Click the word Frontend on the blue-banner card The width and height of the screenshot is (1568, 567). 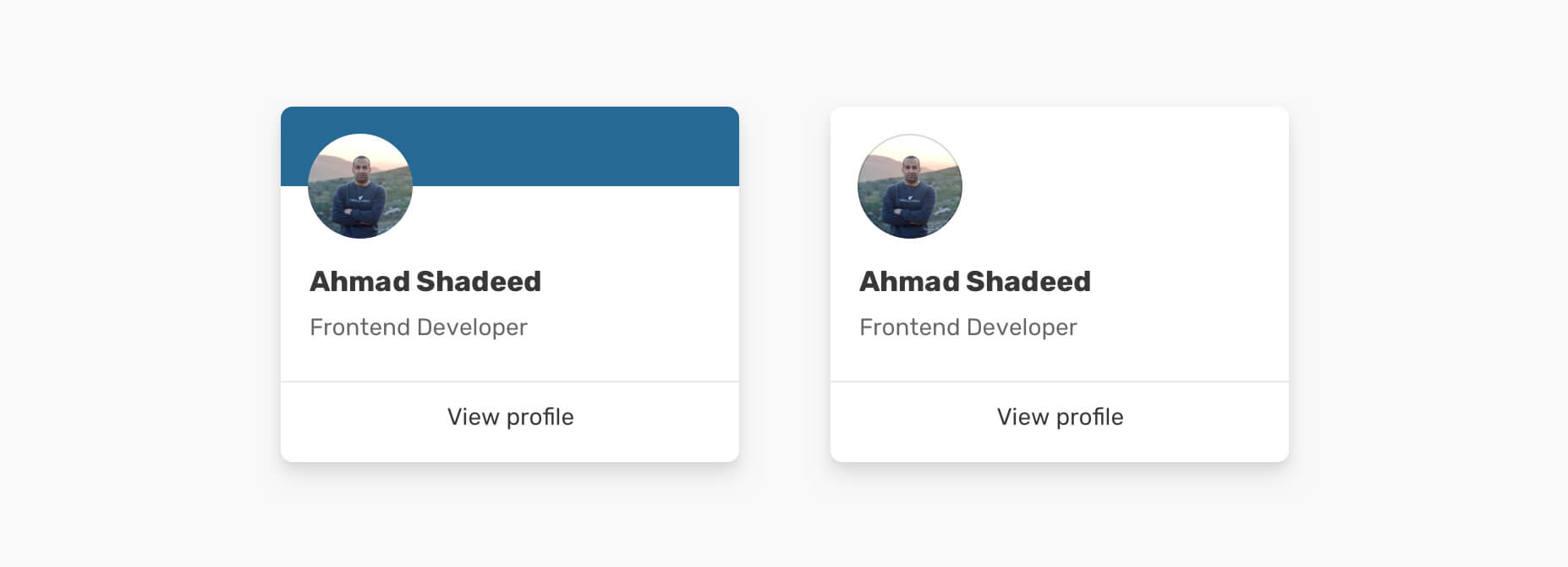(359, 328)
